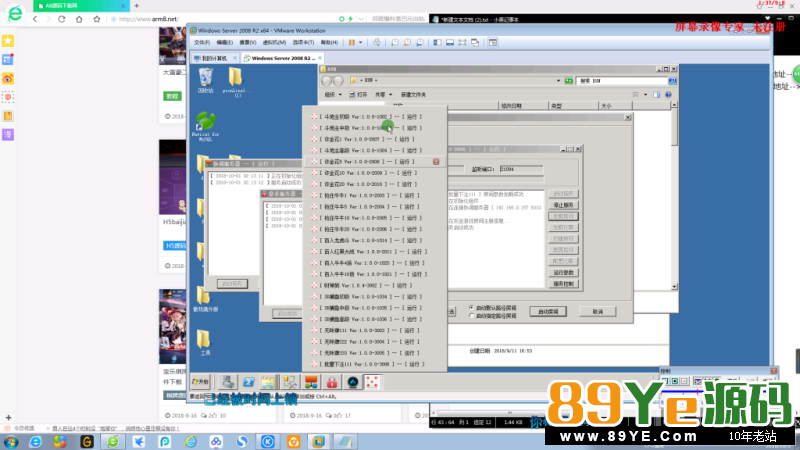Image resolution: width=800 pixels, height=450 pixels.
Task: Open the 帮助(H) menu in VMware
Action: point(329,42)
